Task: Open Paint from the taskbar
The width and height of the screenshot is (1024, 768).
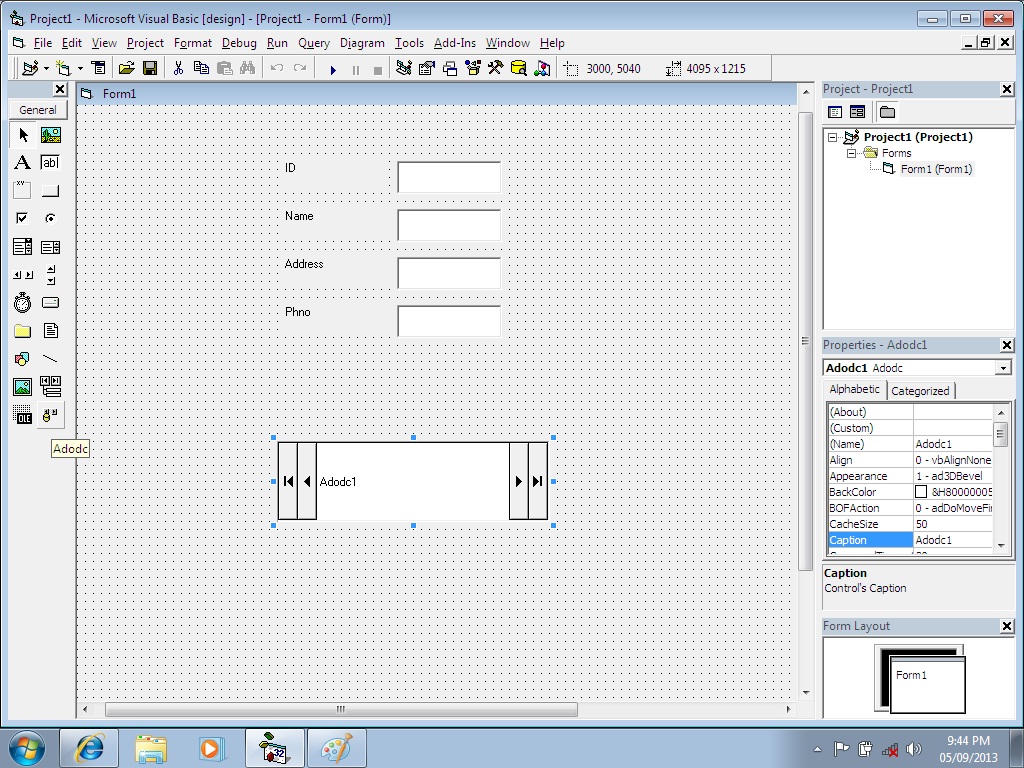Action: pos(336,748)
